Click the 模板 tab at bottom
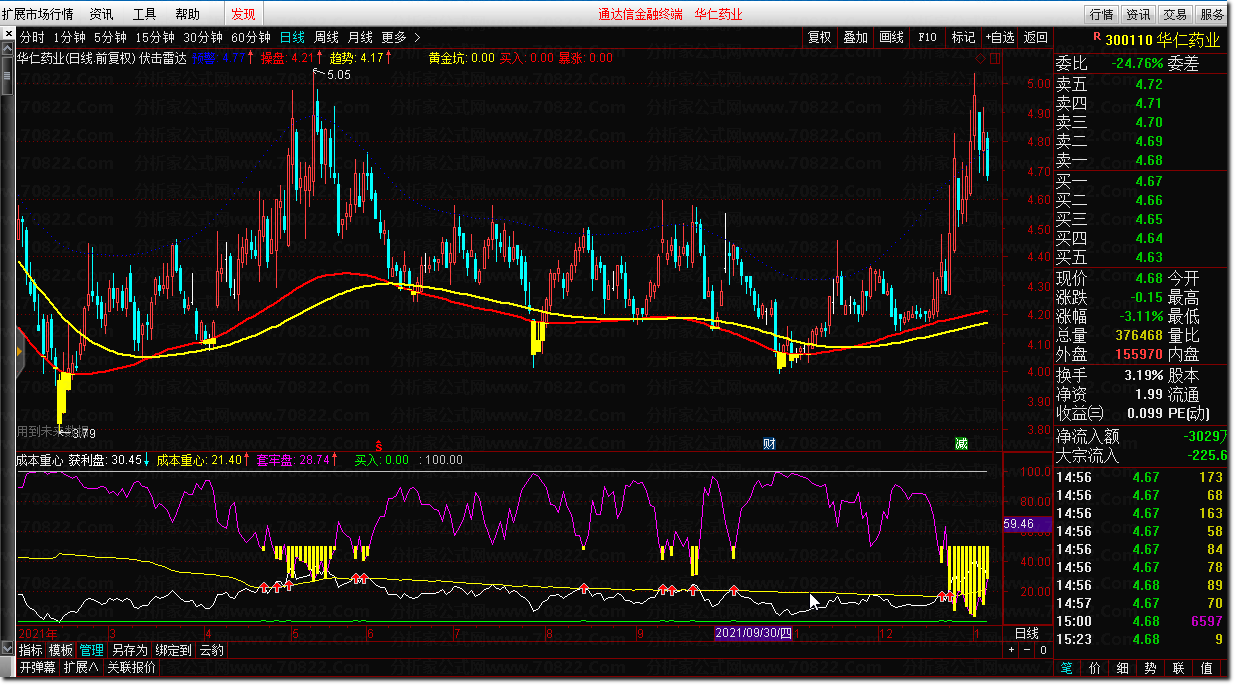 pyautogui.click(x=61, y=650)
